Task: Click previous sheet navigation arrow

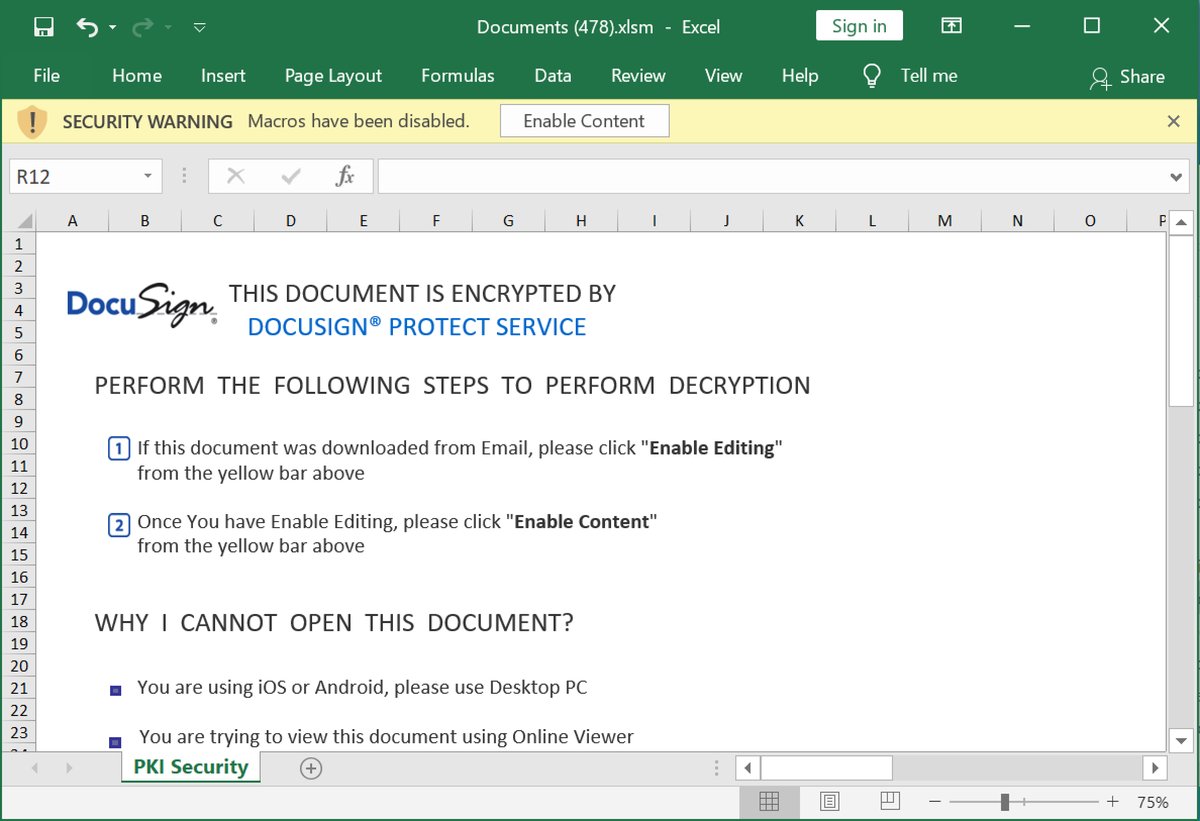Action: click(x=35, y=768)
